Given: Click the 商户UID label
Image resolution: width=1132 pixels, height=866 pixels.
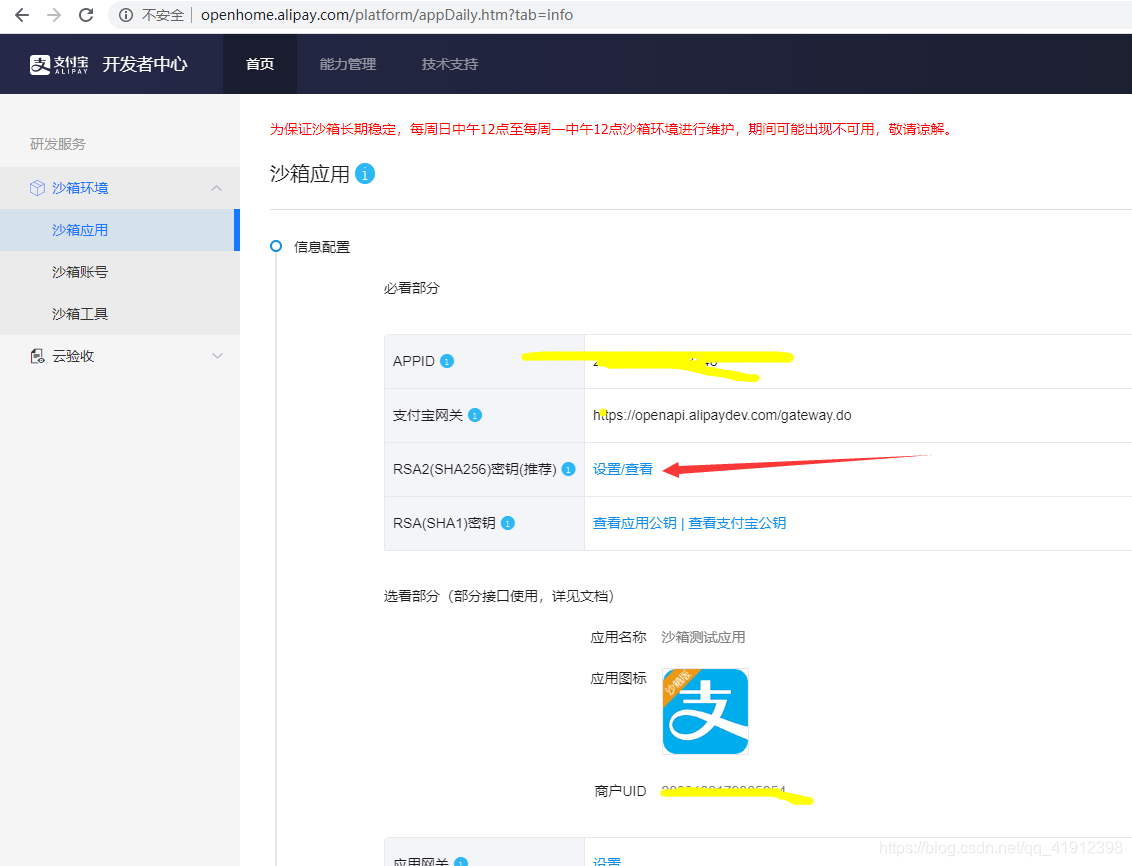Looking at the screenshot, I should pyautogui.click(x=620, y=792).
